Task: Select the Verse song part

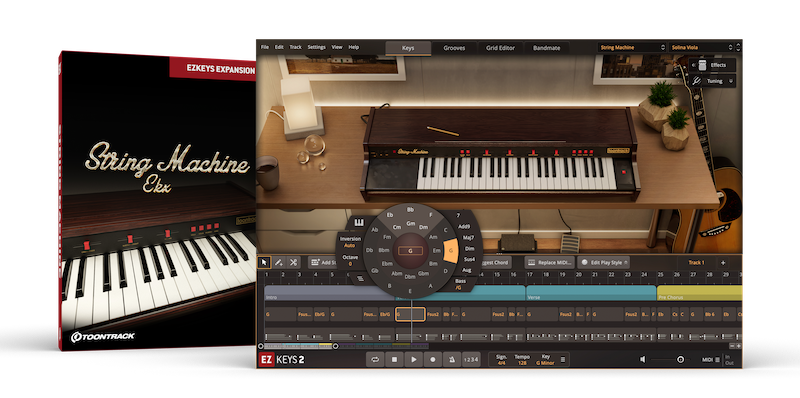Action: [591, 292]
